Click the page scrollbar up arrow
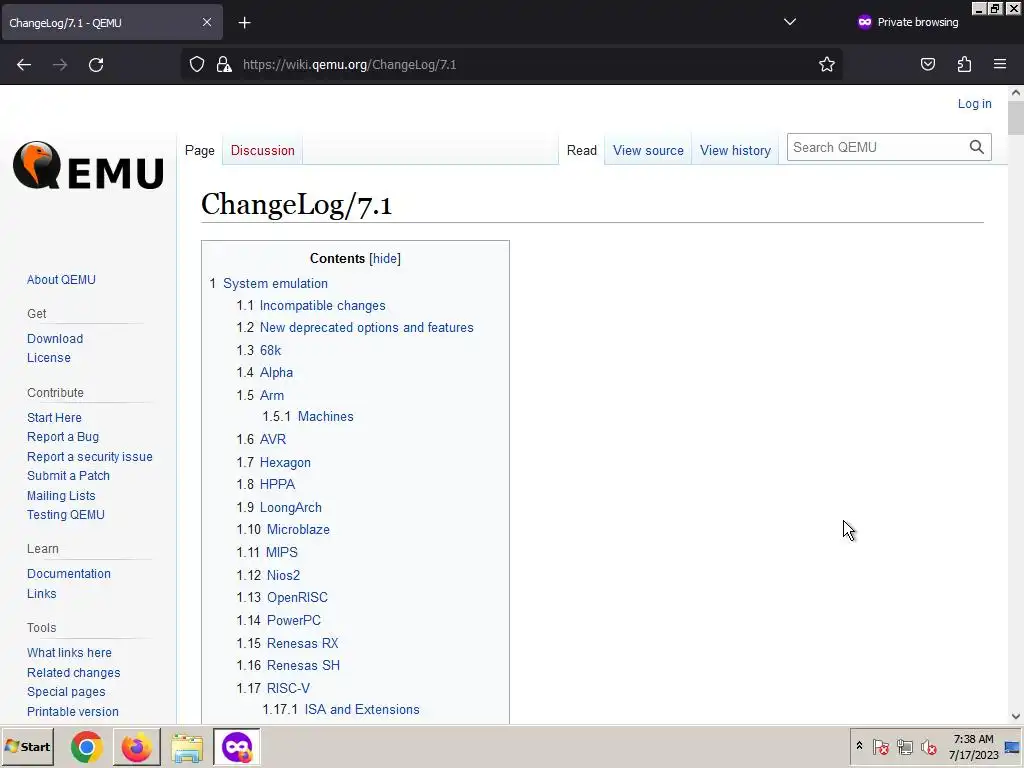Image resolution: width=1024 pixels, height=768 pixels. (1016, 93)
